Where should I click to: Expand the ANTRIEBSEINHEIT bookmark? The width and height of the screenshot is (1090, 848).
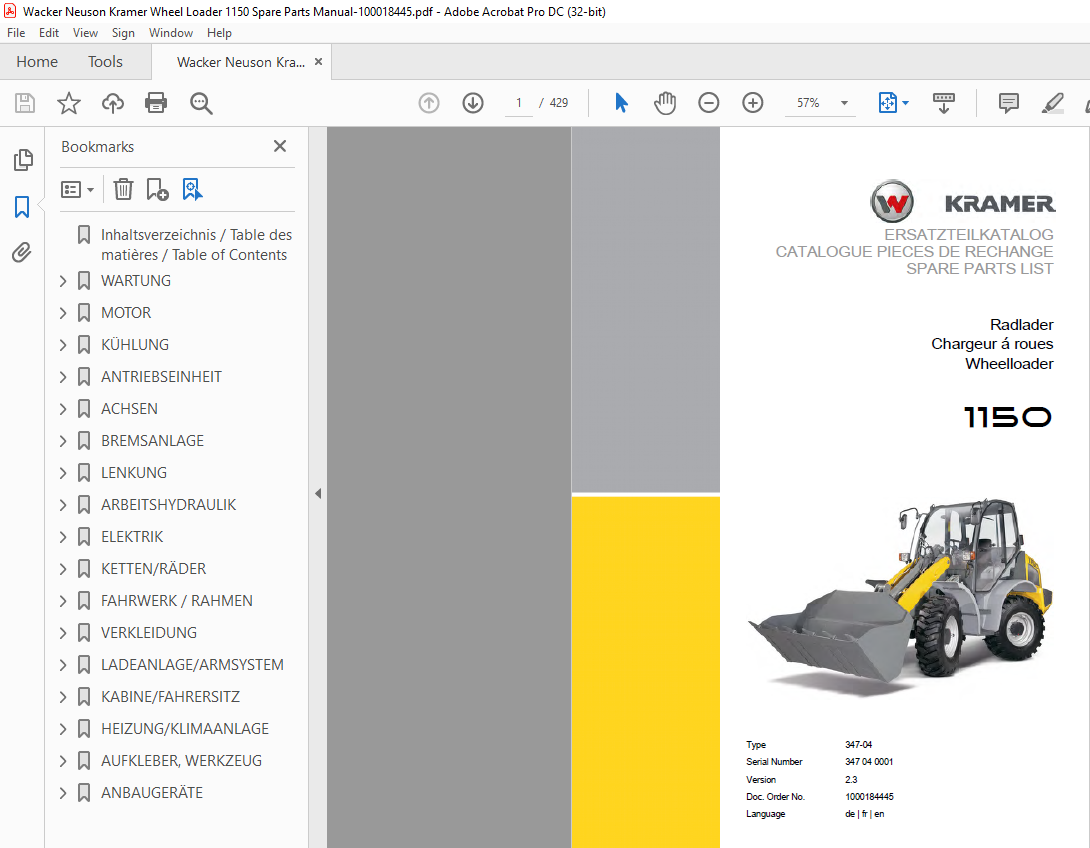coord(63,377)
